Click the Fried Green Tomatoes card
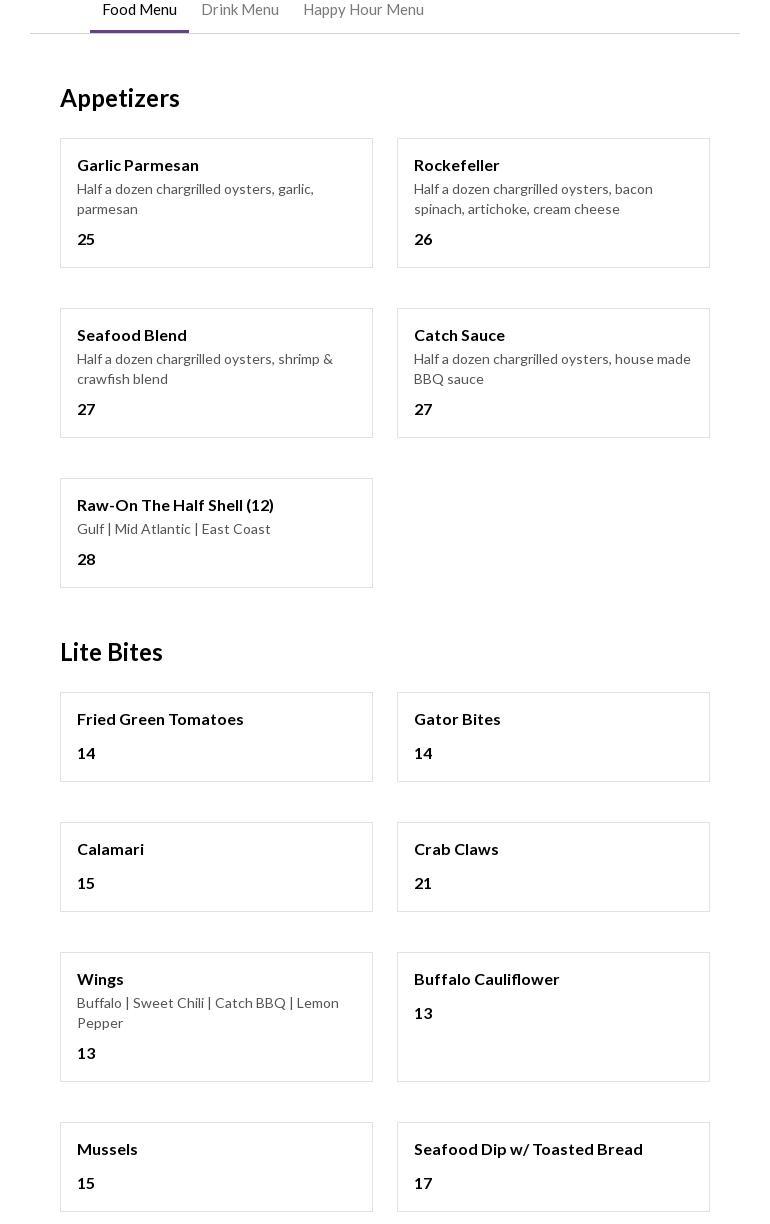 click(216, 737)
